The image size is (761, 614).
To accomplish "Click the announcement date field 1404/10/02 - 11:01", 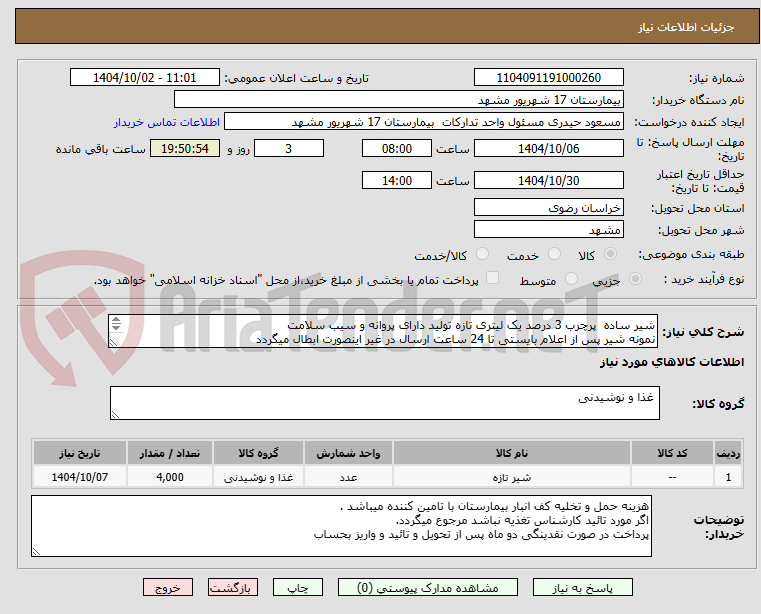I will click(x=145, y=78).
